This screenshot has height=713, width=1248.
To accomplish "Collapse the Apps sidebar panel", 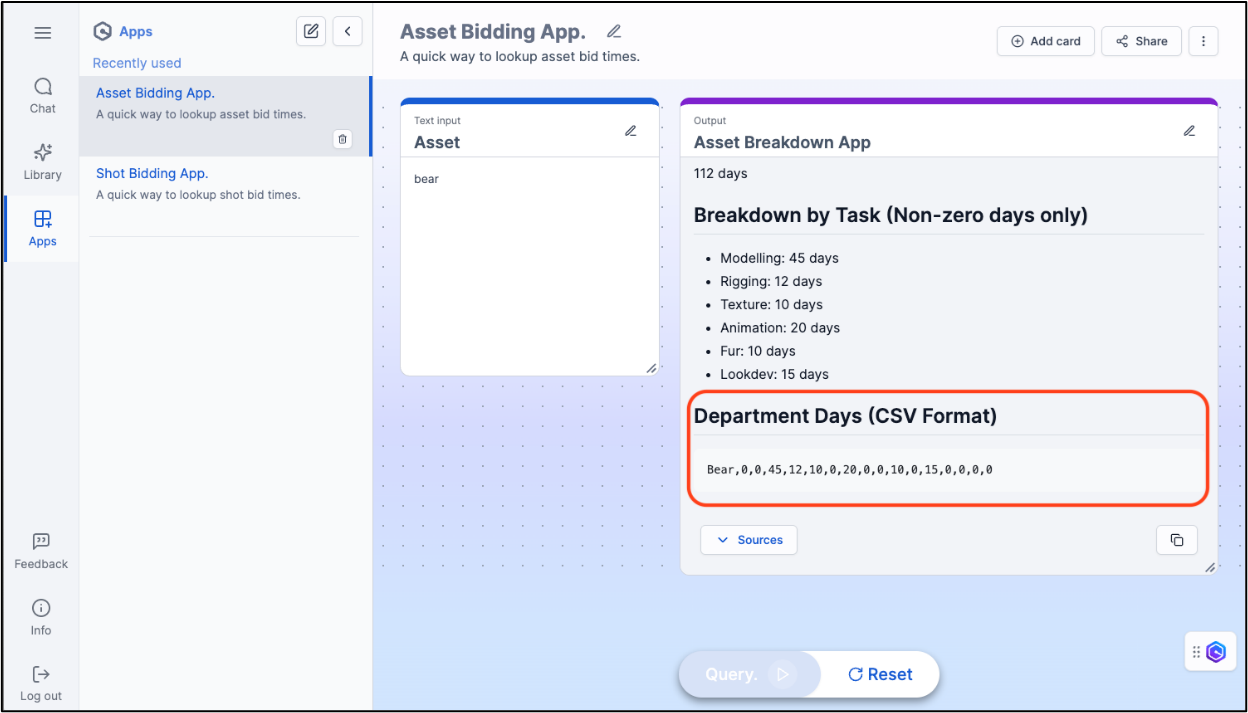I will [347, 32].
